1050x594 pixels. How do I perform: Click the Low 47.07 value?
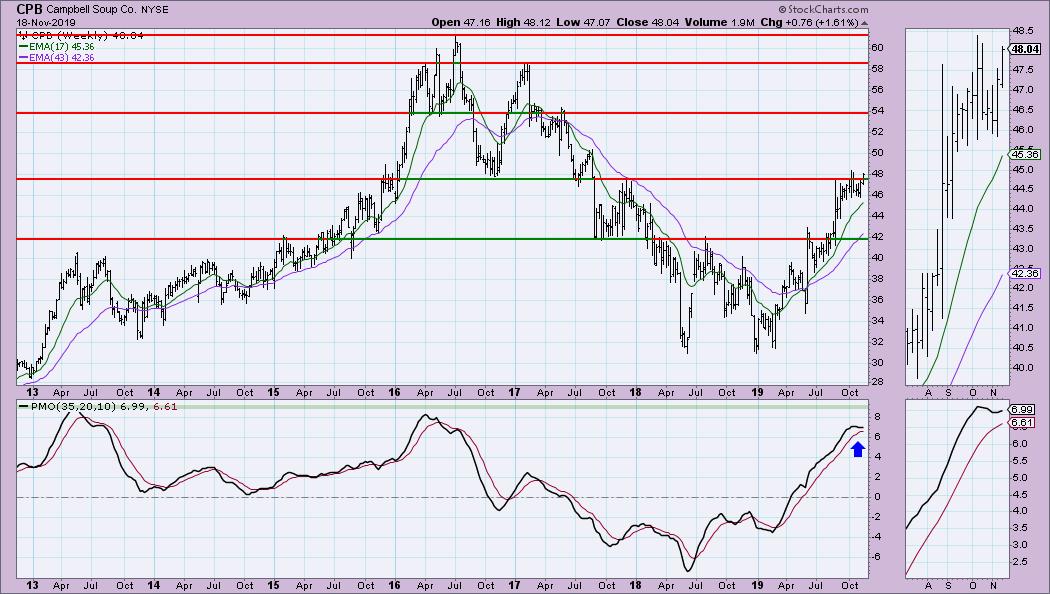coord(583,22)
